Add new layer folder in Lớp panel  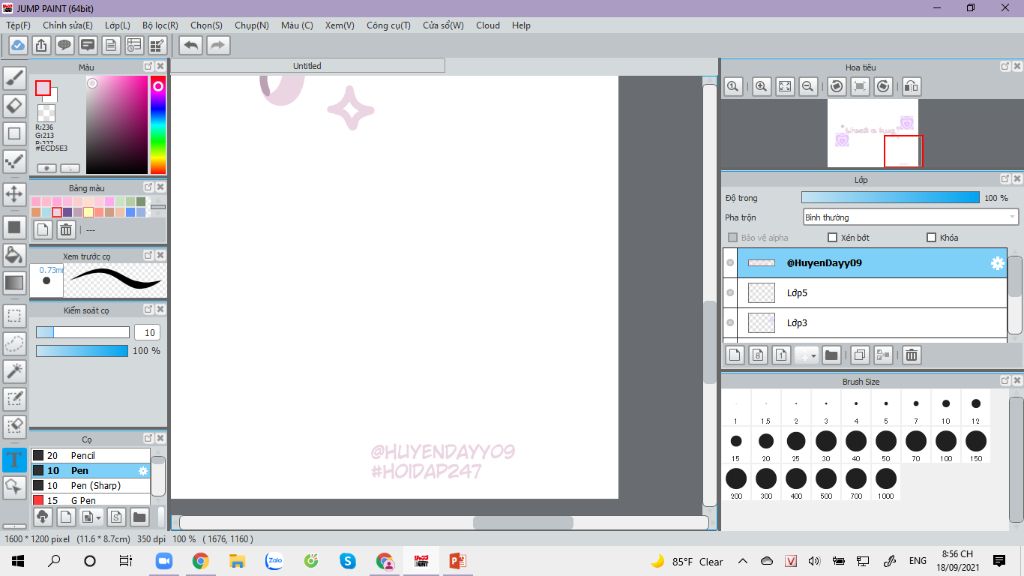coord(831,355)
